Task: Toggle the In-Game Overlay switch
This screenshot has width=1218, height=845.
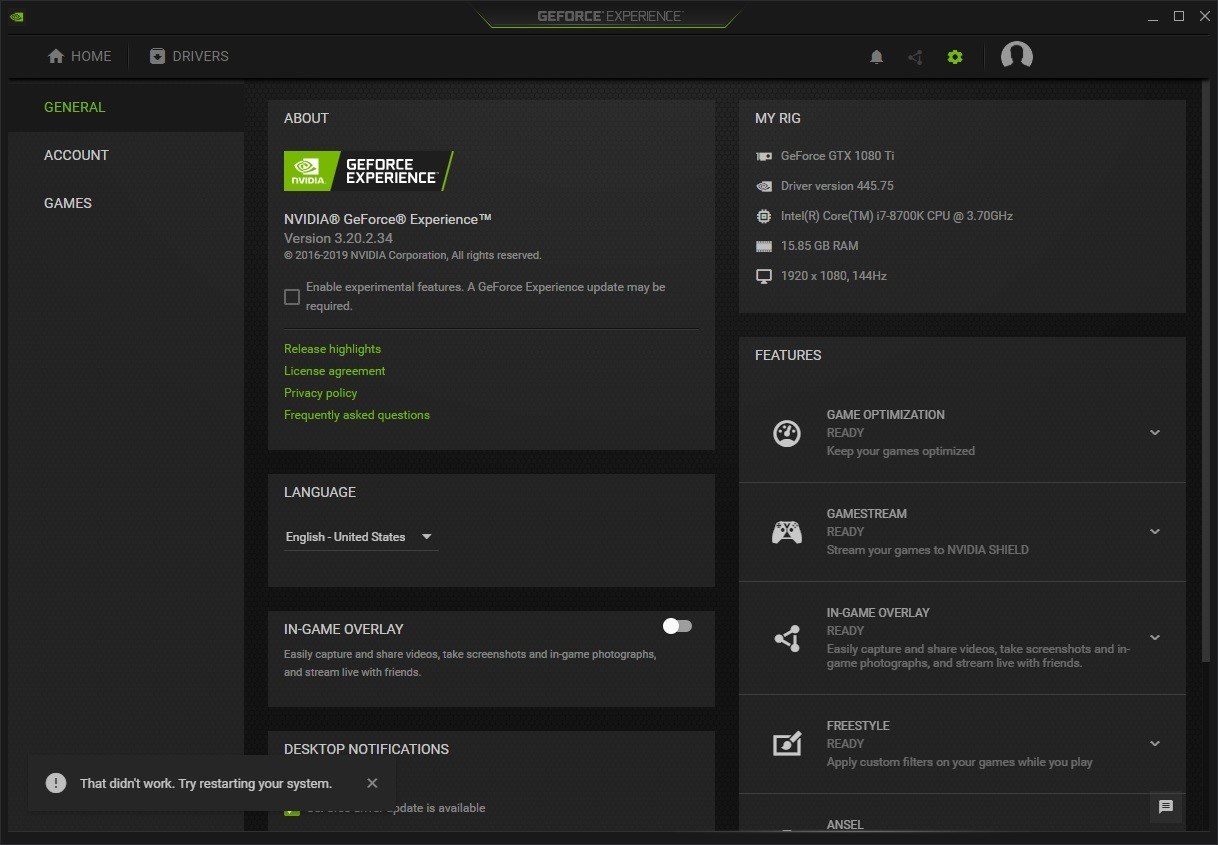Action: pyautogui.click(x=677, y=626)
